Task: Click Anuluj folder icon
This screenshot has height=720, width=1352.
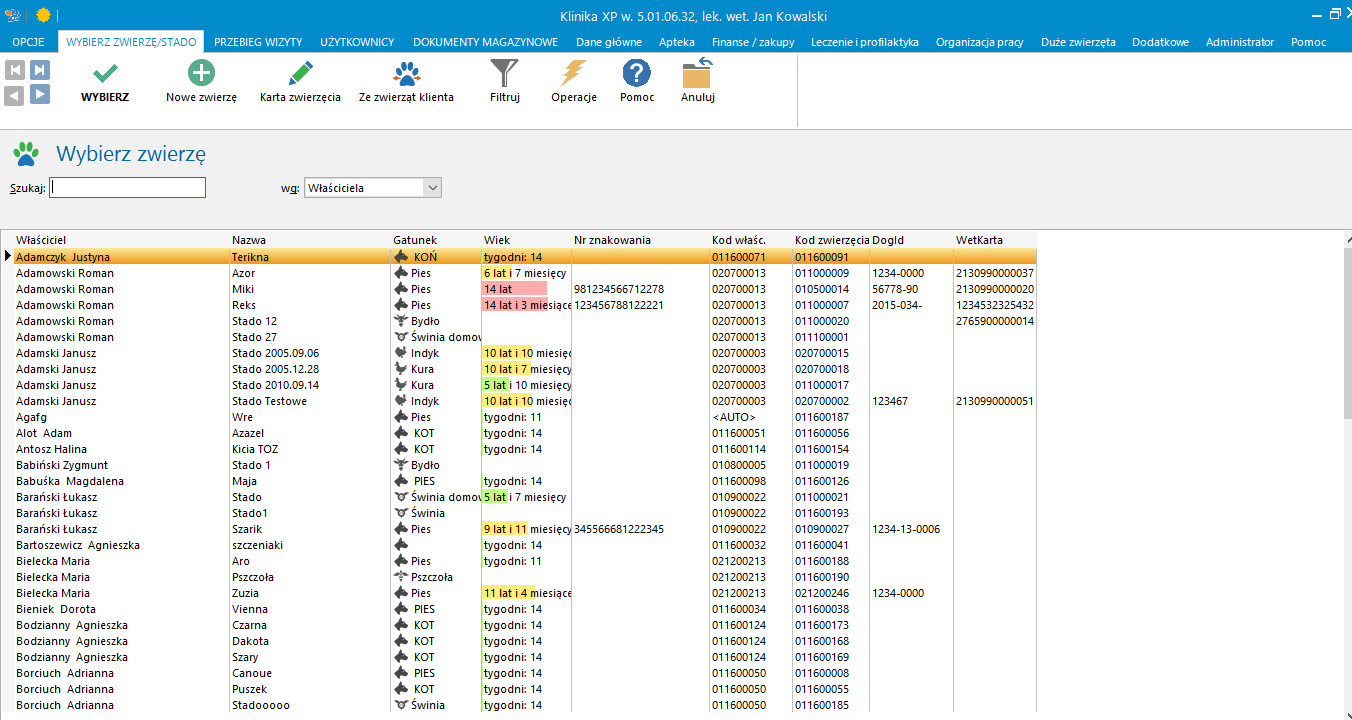Action: pos(697,73)
